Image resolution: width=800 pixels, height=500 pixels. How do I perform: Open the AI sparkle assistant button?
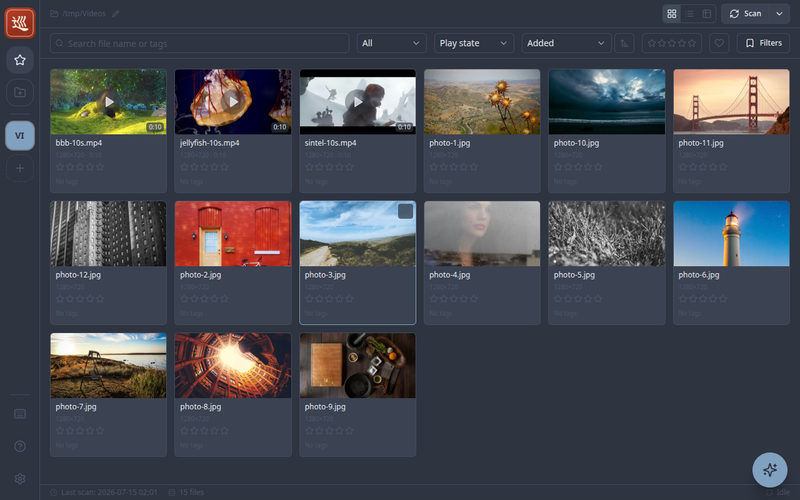769,470
